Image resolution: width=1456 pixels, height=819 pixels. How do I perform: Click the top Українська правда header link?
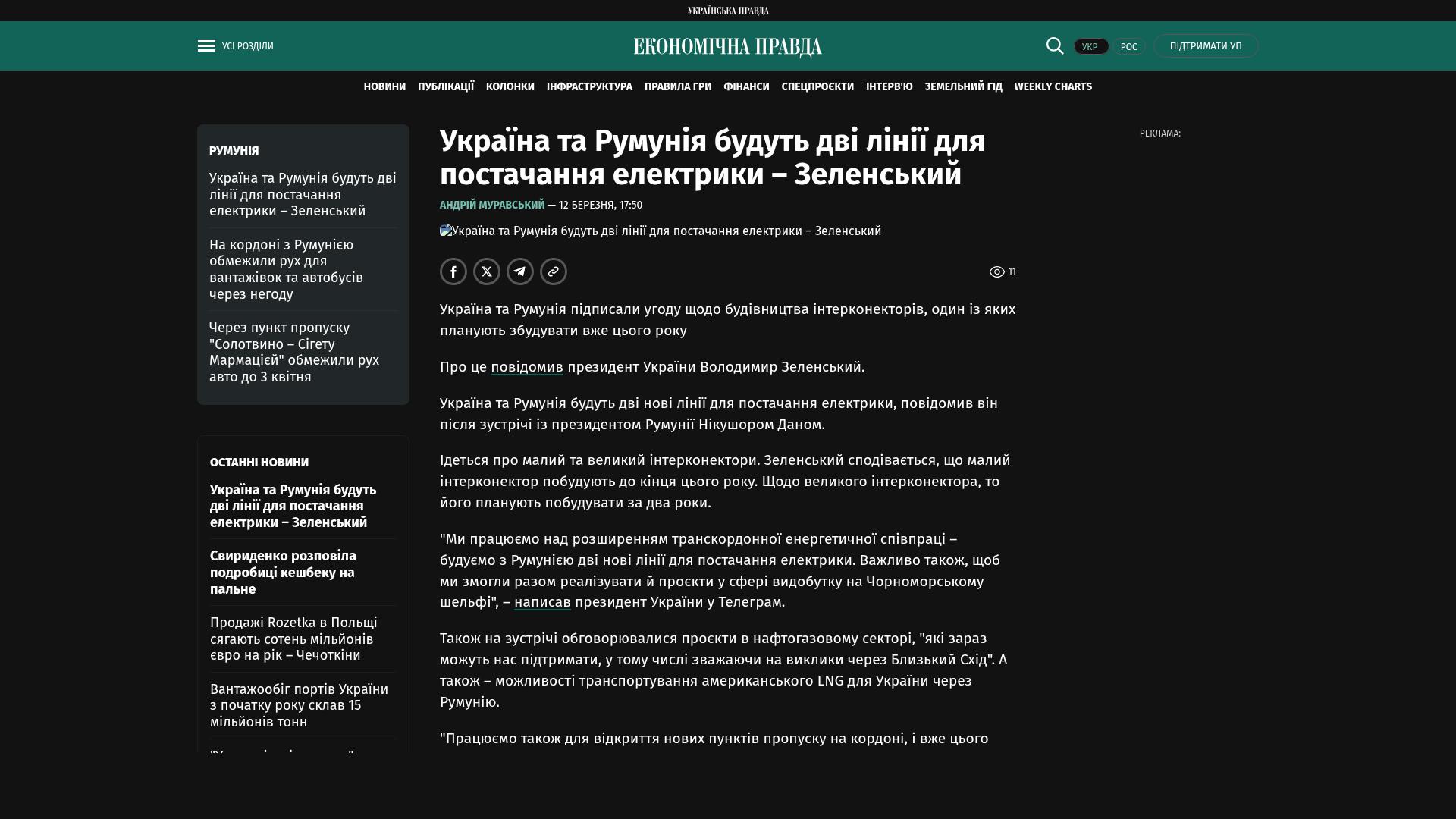click(728, 10)
